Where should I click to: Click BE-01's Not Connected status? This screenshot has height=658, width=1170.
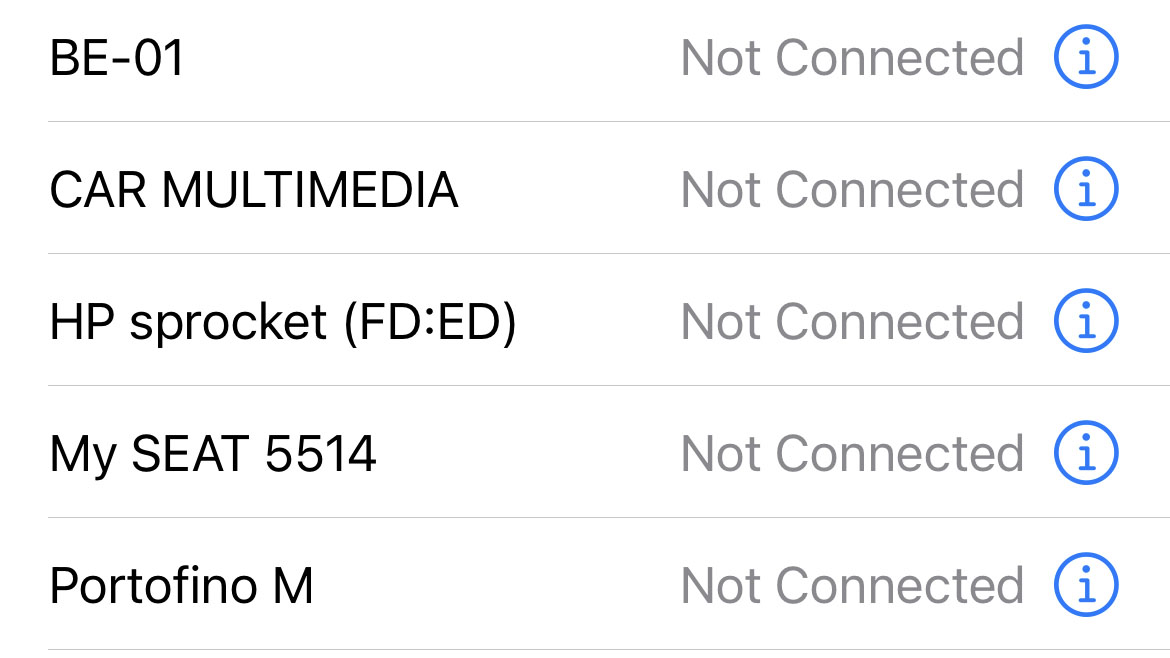pyautogui.click(x=852, y=58)
